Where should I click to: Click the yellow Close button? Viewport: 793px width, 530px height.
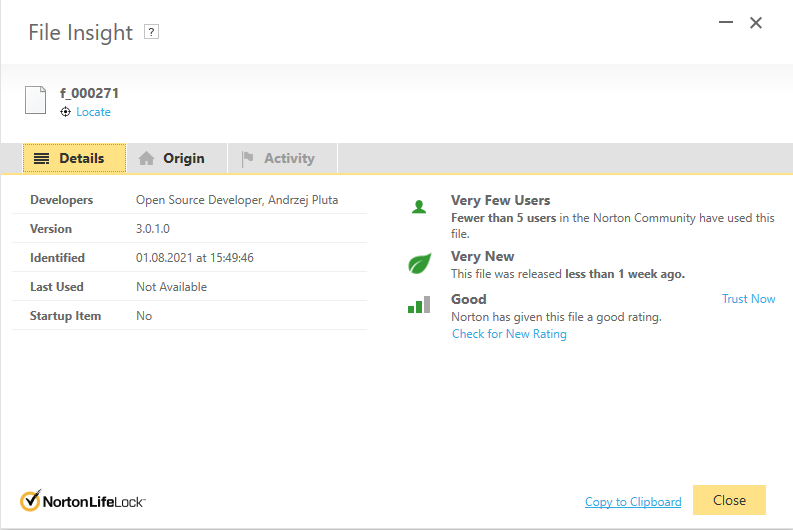(729, 500)
